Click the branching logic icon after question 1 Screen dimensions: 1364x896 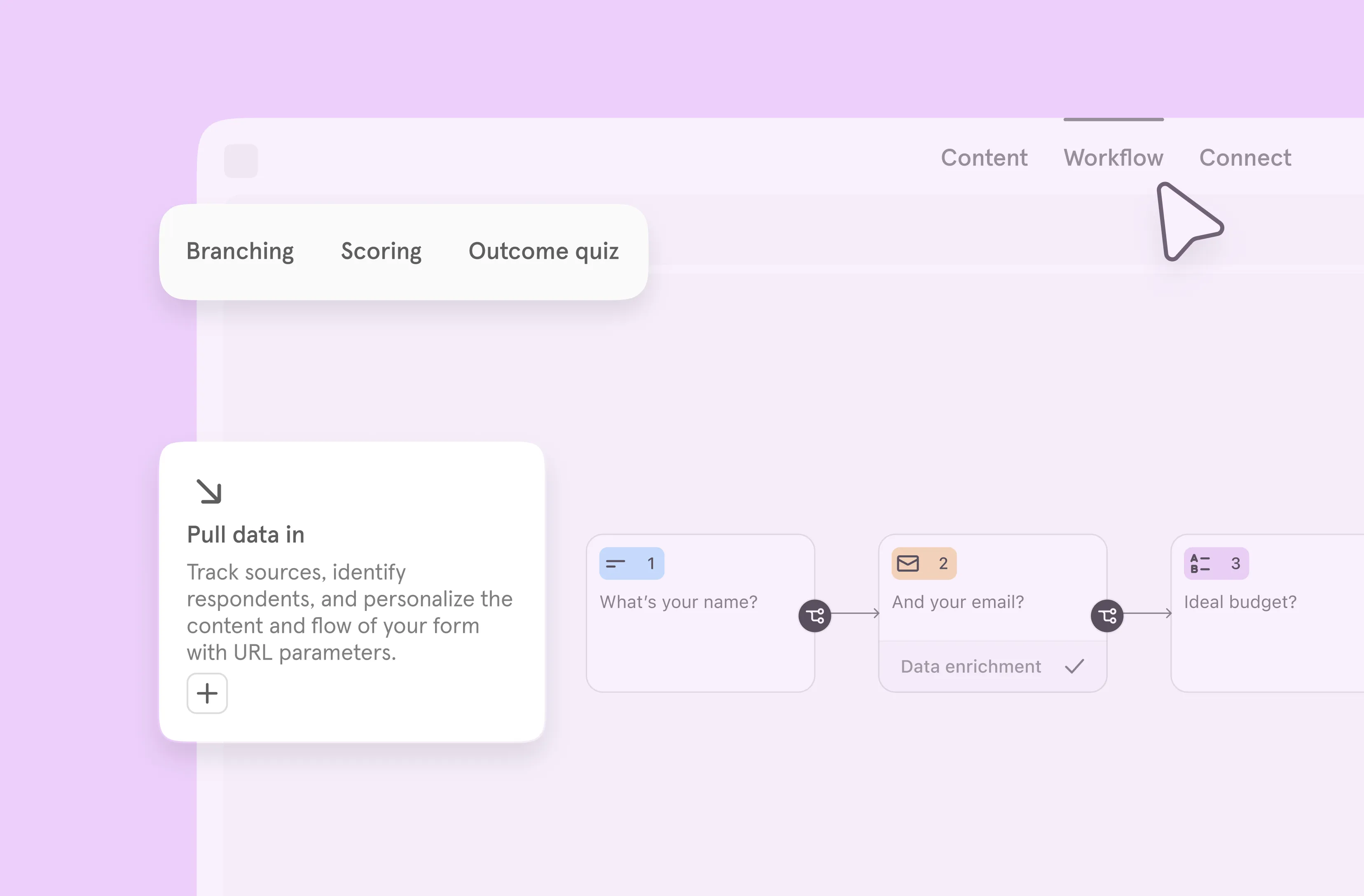814,616
